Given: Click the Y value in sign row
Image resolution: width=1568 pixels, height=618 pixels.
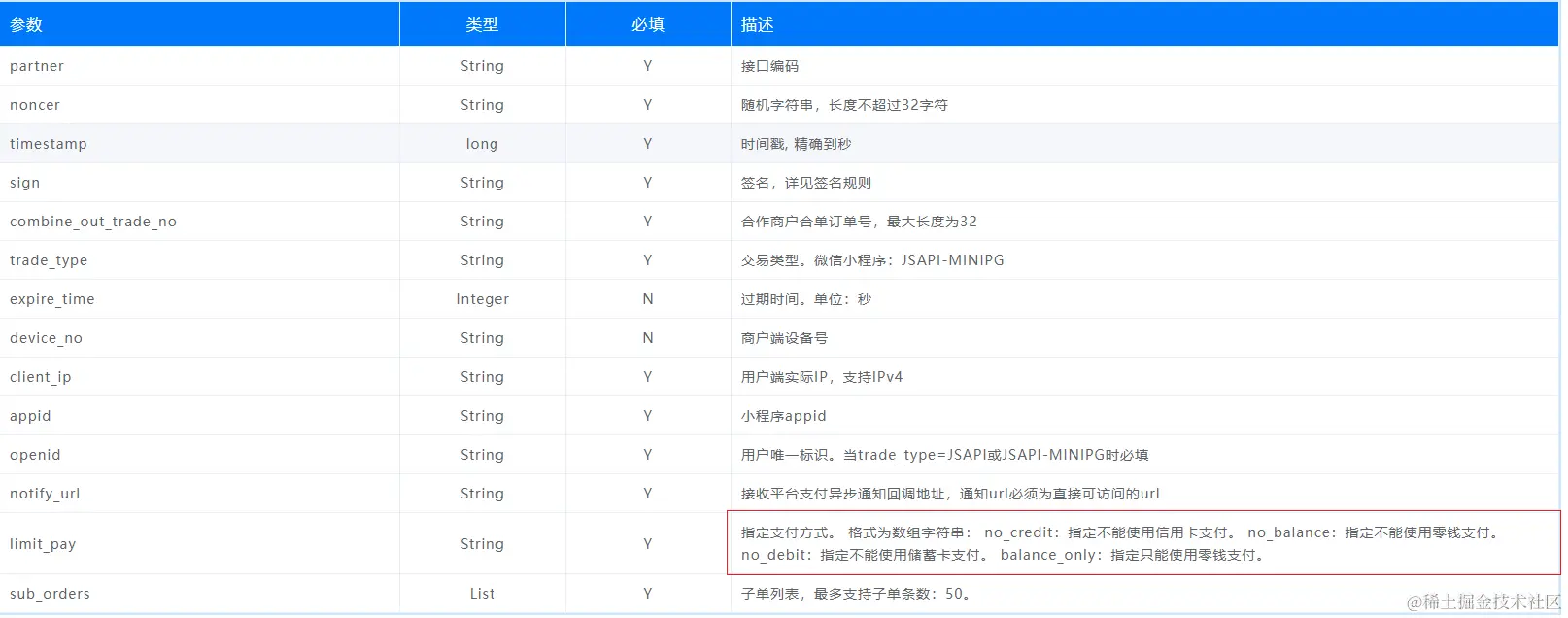Looking at the screenshot, I should click(648, 183).
